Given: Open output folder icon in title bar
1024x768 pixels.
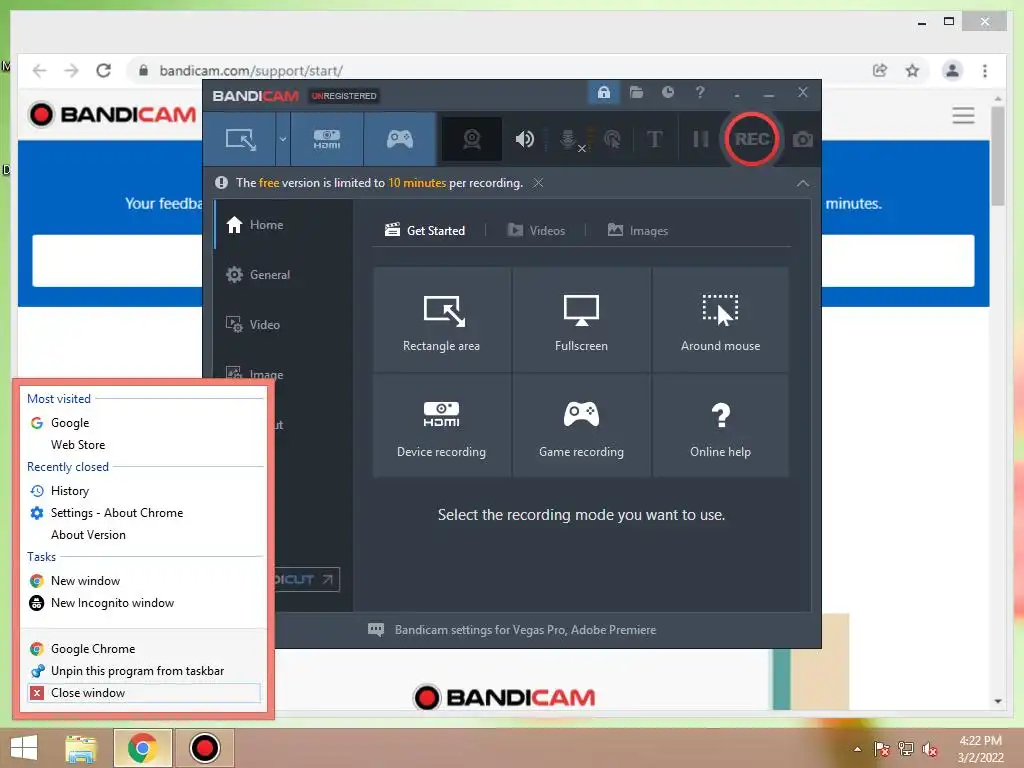Looking at the screenshot, I should point(636,93).
